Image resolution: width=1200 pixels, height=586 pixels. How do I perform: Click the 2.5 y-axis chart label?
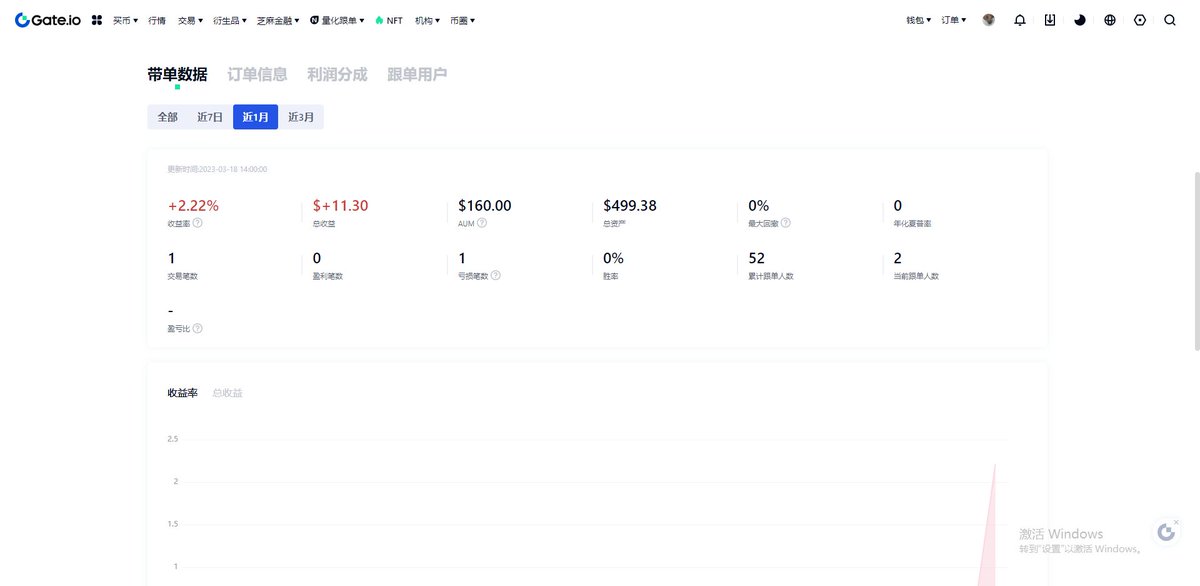172,439
